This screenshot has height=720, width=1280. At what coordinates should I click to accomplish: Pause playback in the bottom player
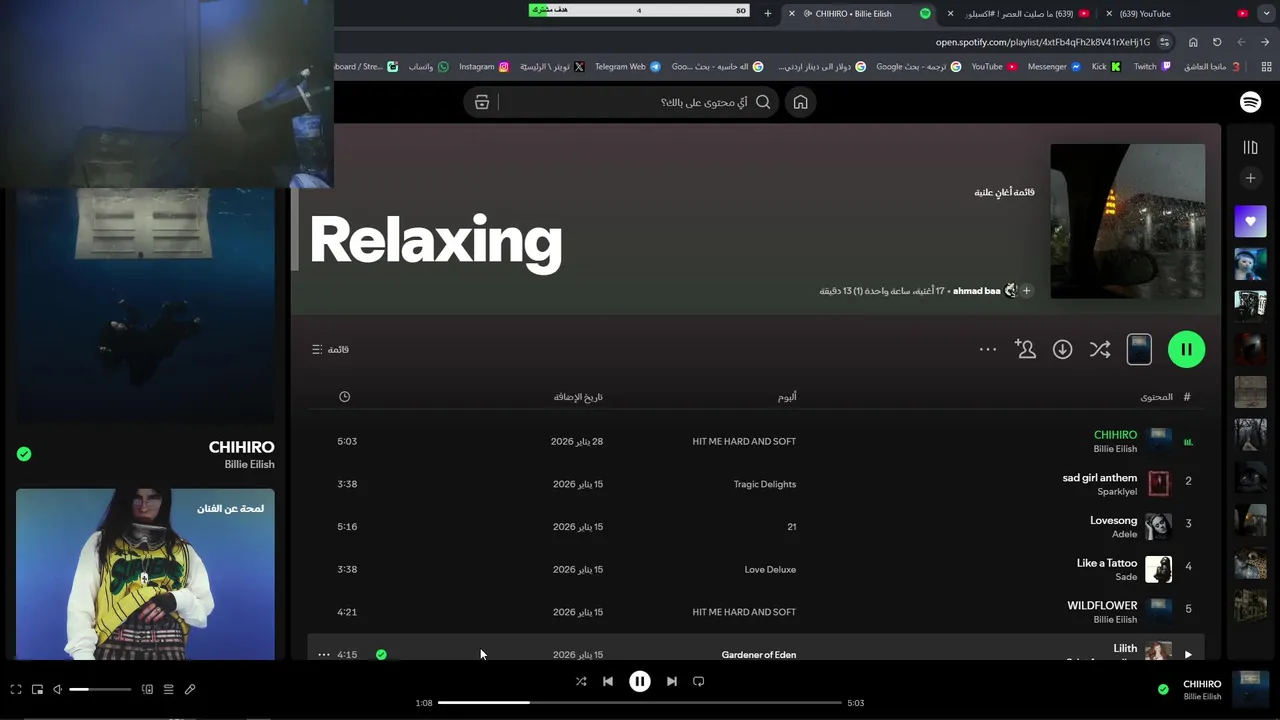click(x=640, y=681)
